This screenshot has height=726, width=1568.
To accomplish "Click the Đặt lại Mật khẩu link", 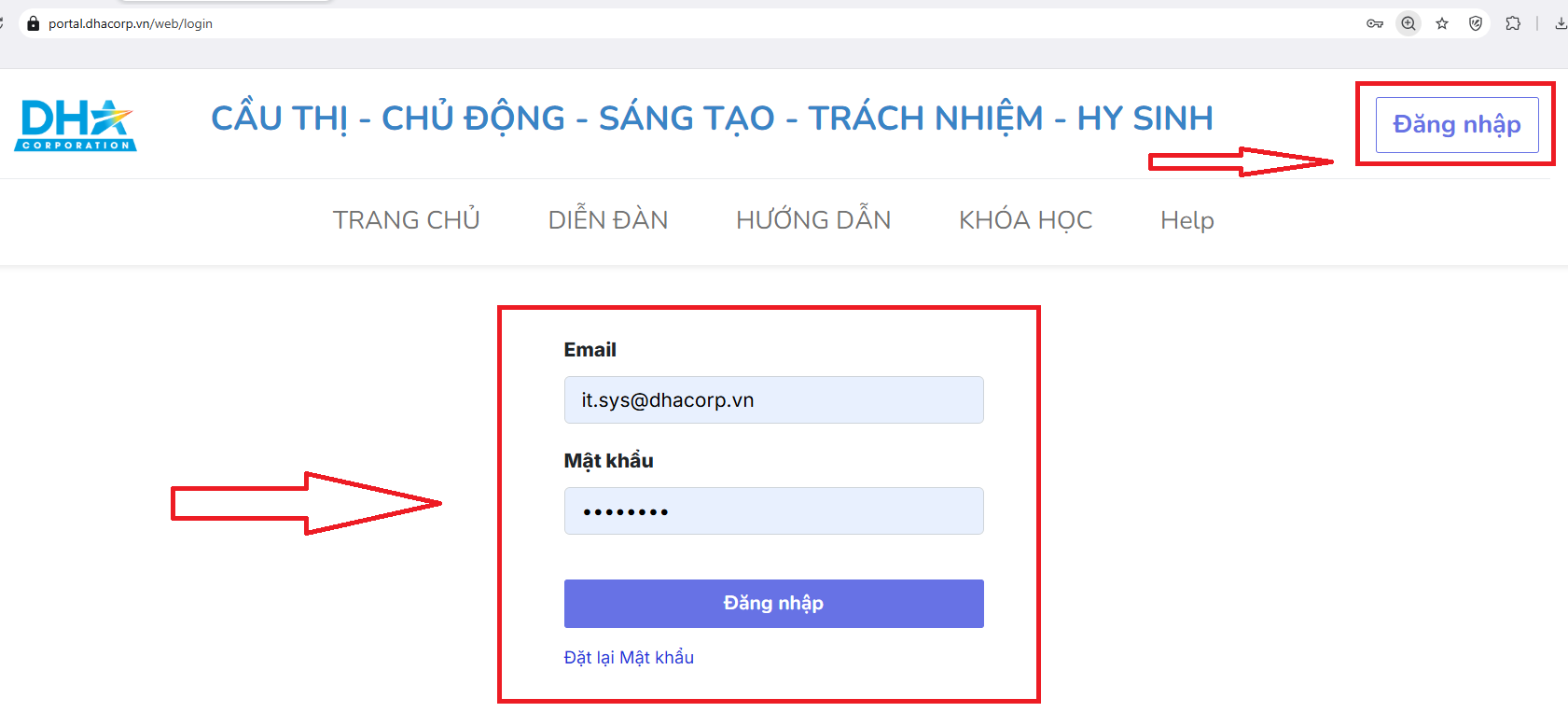I will coord(629,658).
